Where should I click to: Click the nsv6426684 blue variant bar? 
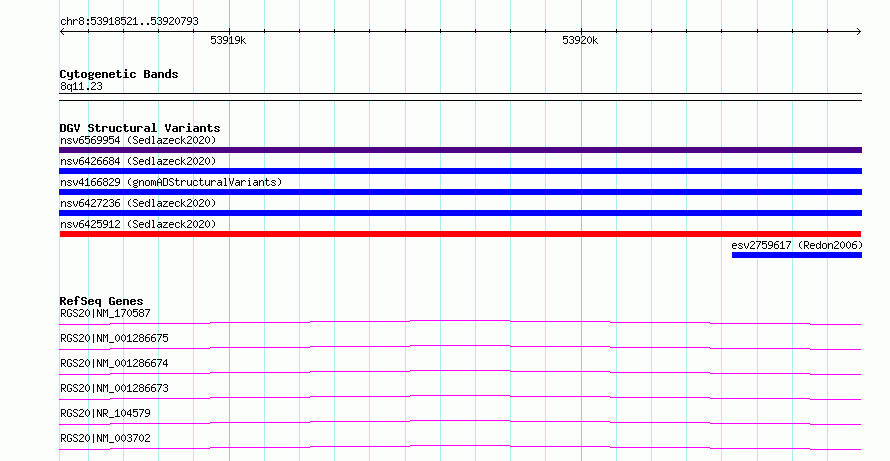tap(460, 171)
